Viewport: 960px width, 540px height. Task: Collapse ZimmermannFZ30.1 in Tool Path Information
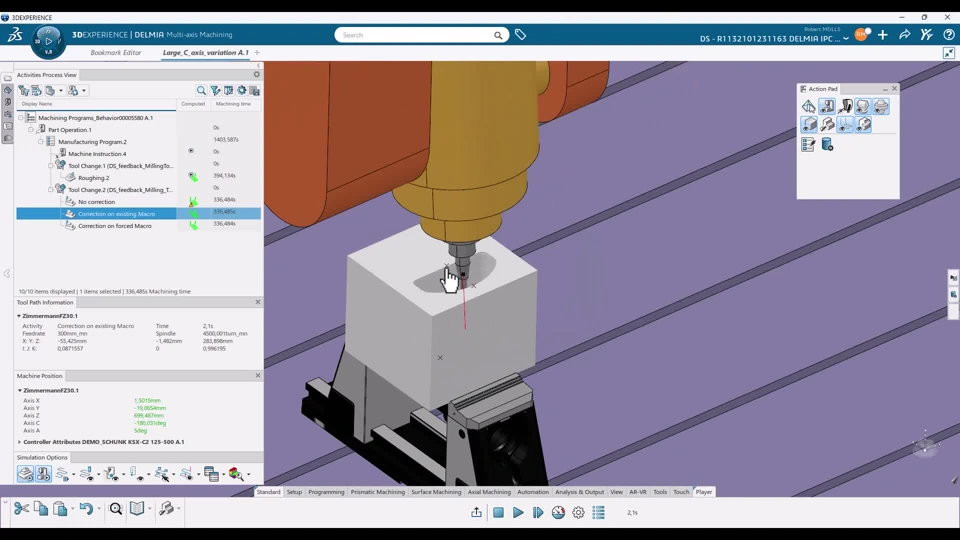19,316
